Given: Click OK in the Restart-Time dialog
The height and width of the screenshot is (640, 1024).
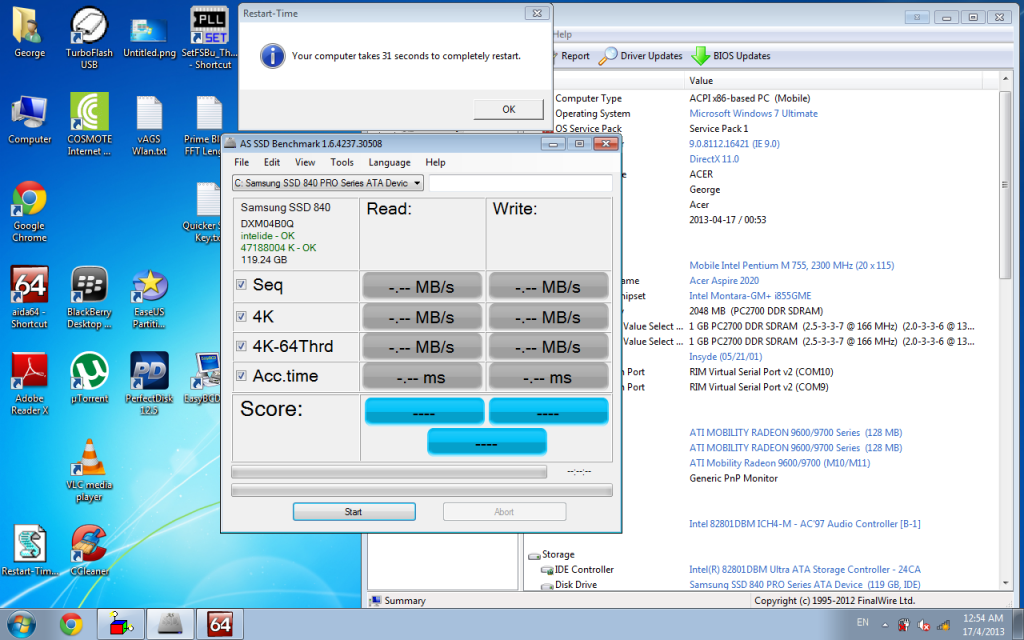Looking at the screenshot, I should [x=508, y=109].
